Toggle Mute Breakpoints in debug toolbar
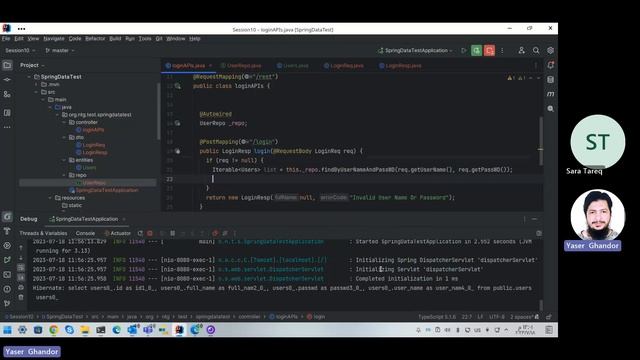This screenshot has width=640, height=360. click(x=225, y=233)
